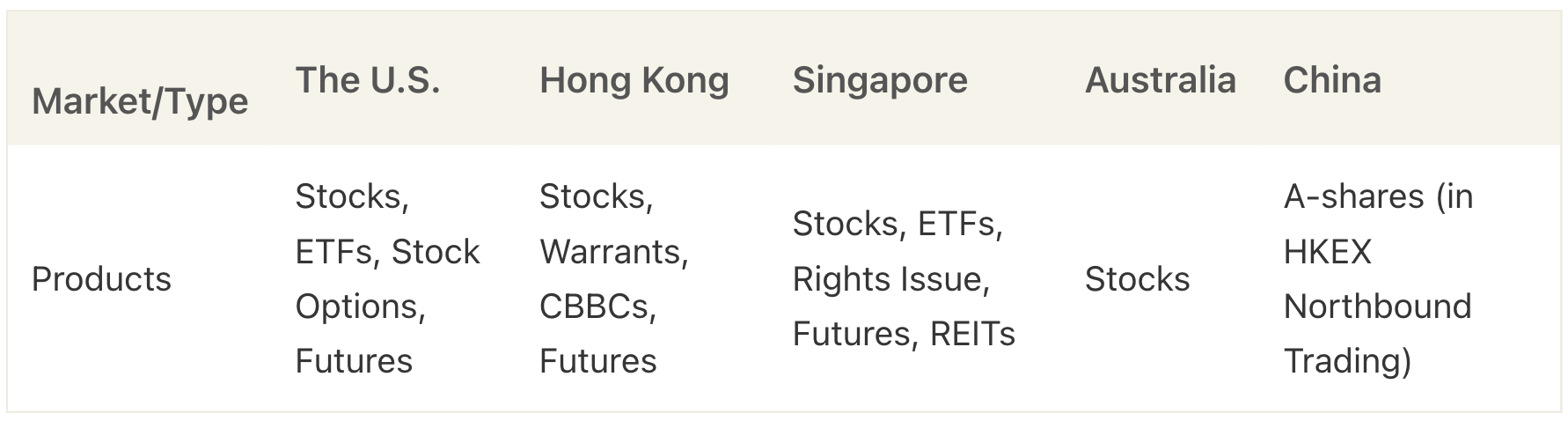Select the Hong Kong cell with Warrants, CBBCs

tap(614, 278)
